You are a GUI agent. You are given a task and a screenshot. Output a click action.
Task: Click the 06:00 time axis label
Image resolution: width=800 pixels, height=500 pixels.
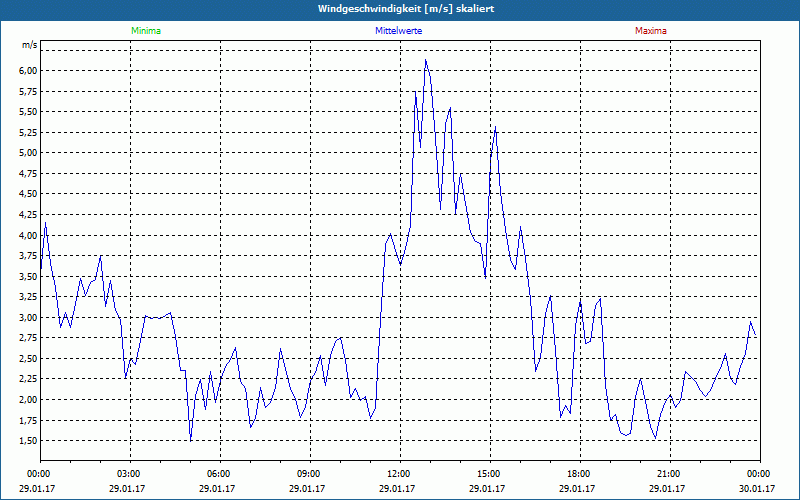point(220,474)
